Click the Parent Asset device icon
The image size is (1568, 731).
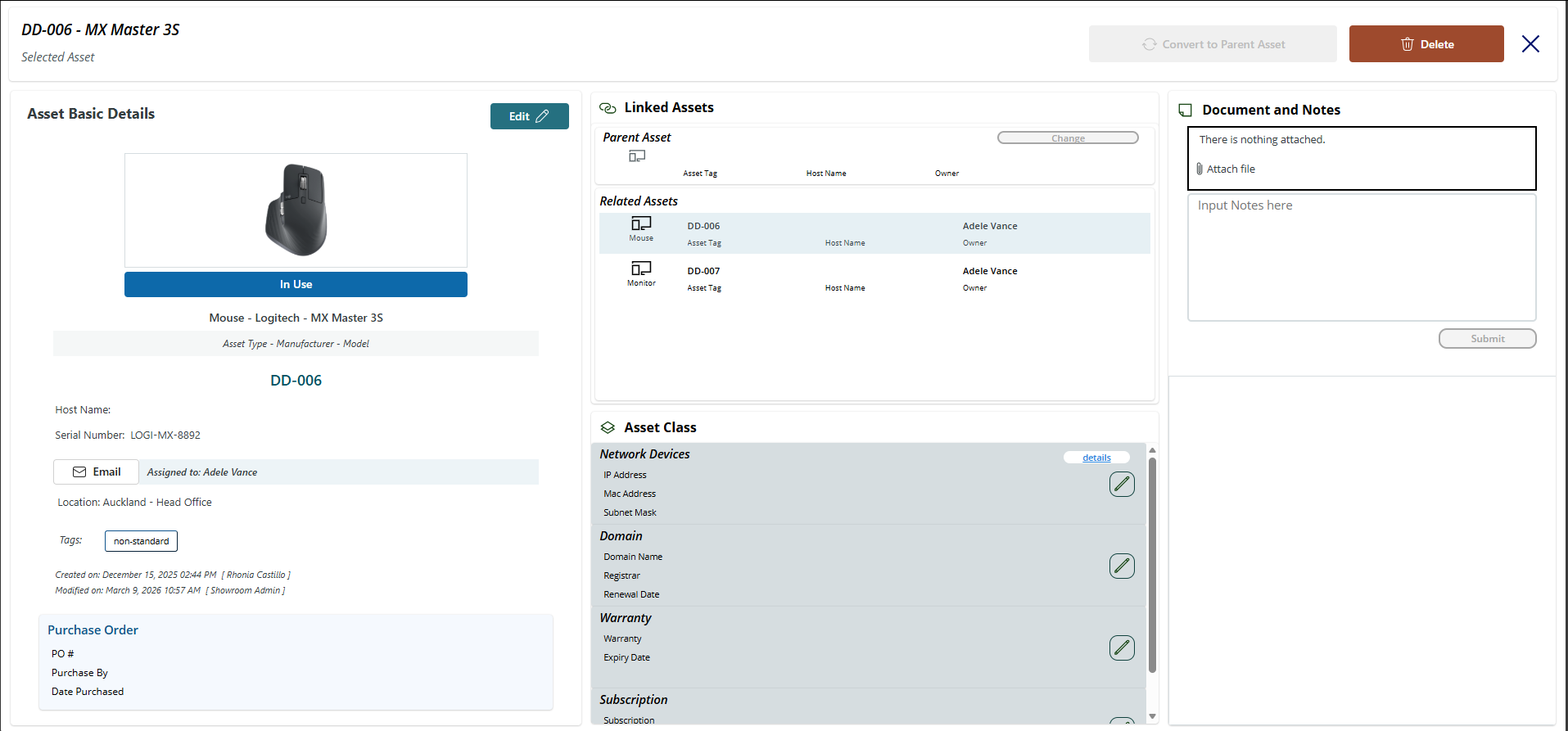click(x=637, y=156)
